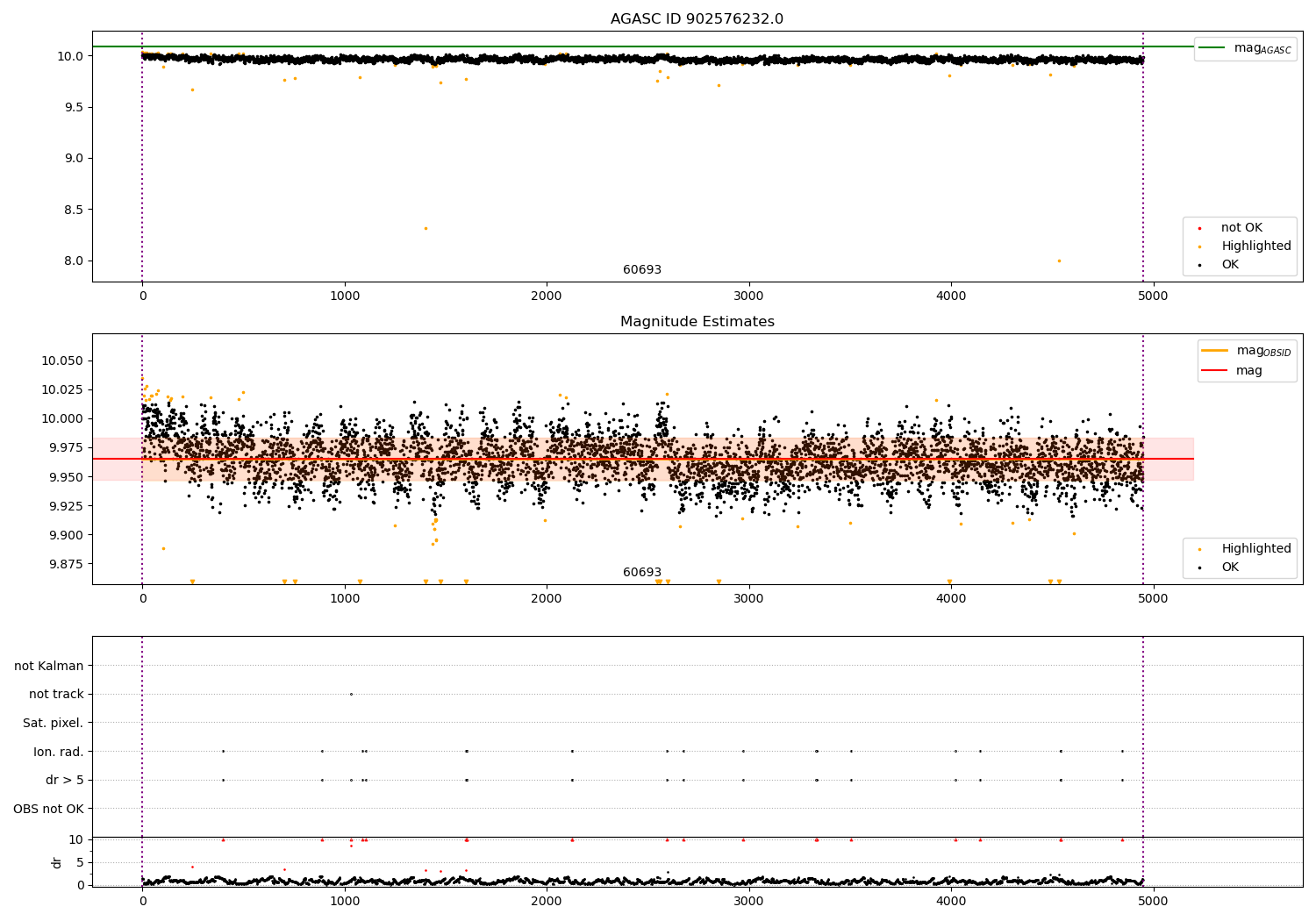Click the orange line sample in the mag OBSID legend
Screen dimensions: 1316x921
click(1214, 351)
